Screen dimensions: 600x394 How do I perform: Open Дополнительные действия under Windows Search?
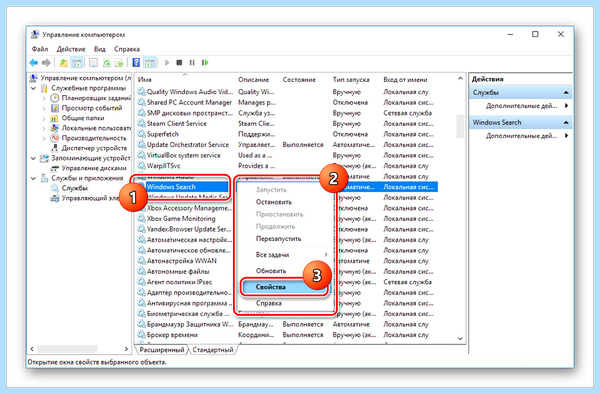[522, 136]
